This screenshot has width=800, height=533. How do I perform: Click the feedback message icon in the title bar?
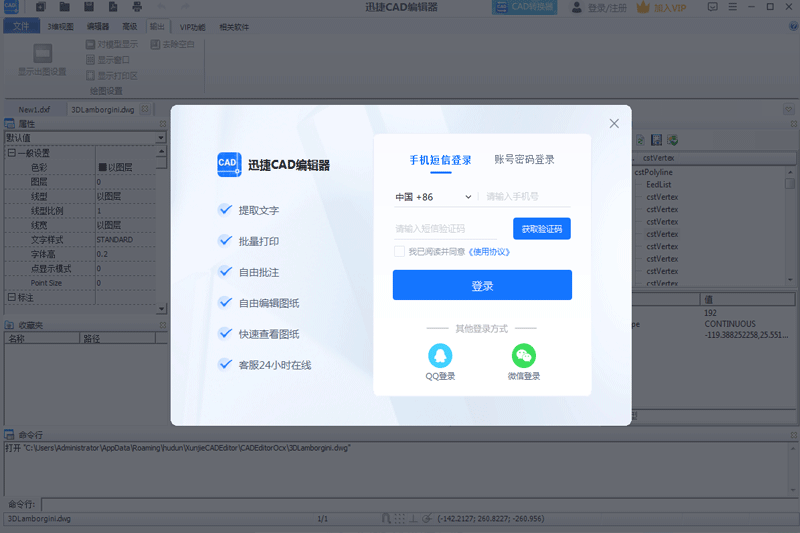click(x=713, y=7)
